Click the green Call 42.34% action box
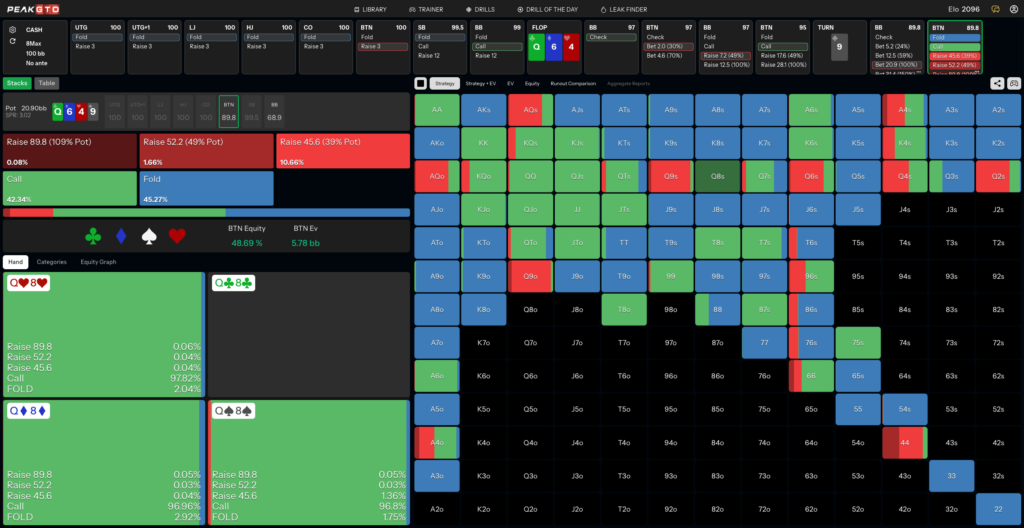Viewport: 1024px width, 528px height. pyautogui.click(x=70, y=188)
